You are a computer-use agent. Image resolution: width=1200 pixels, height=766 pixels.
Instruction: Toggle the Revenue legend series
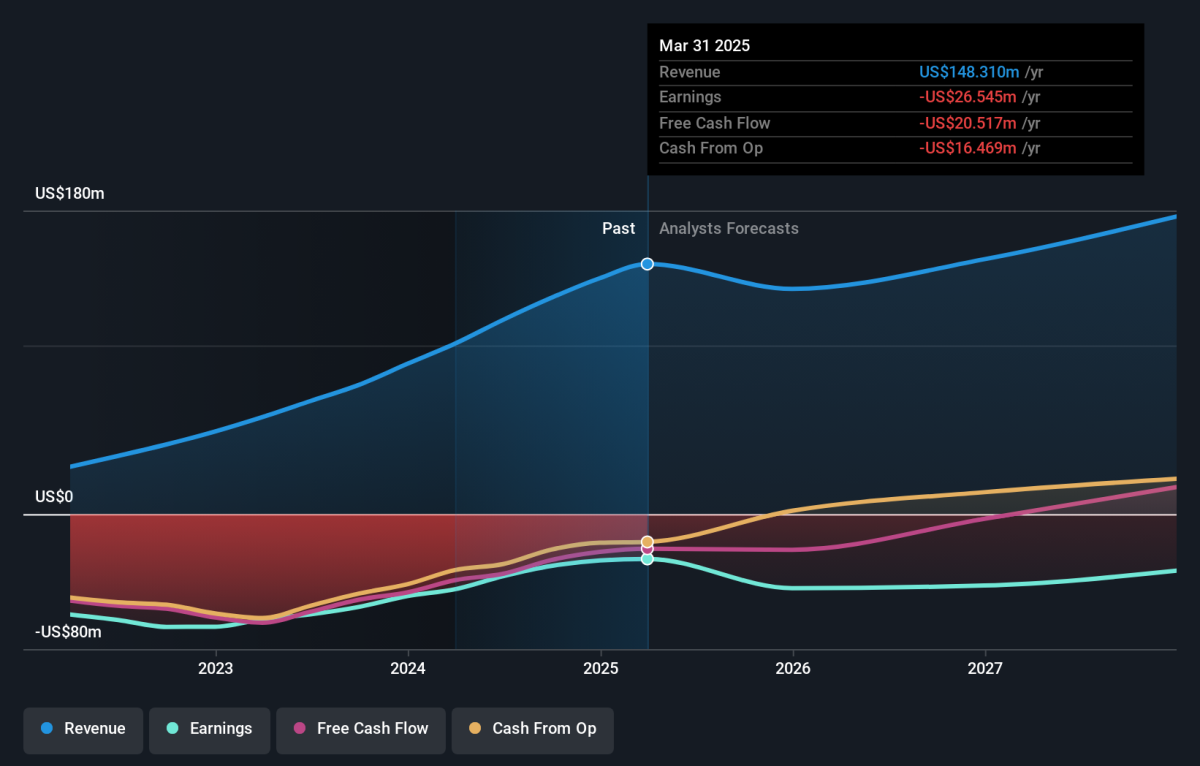point(84,729)
